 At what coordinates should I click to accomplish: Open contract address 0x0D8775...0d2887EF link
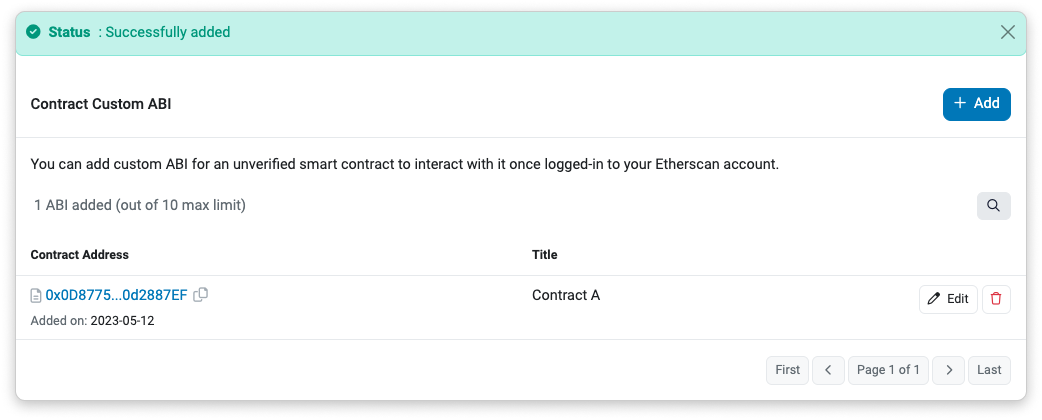116,295
